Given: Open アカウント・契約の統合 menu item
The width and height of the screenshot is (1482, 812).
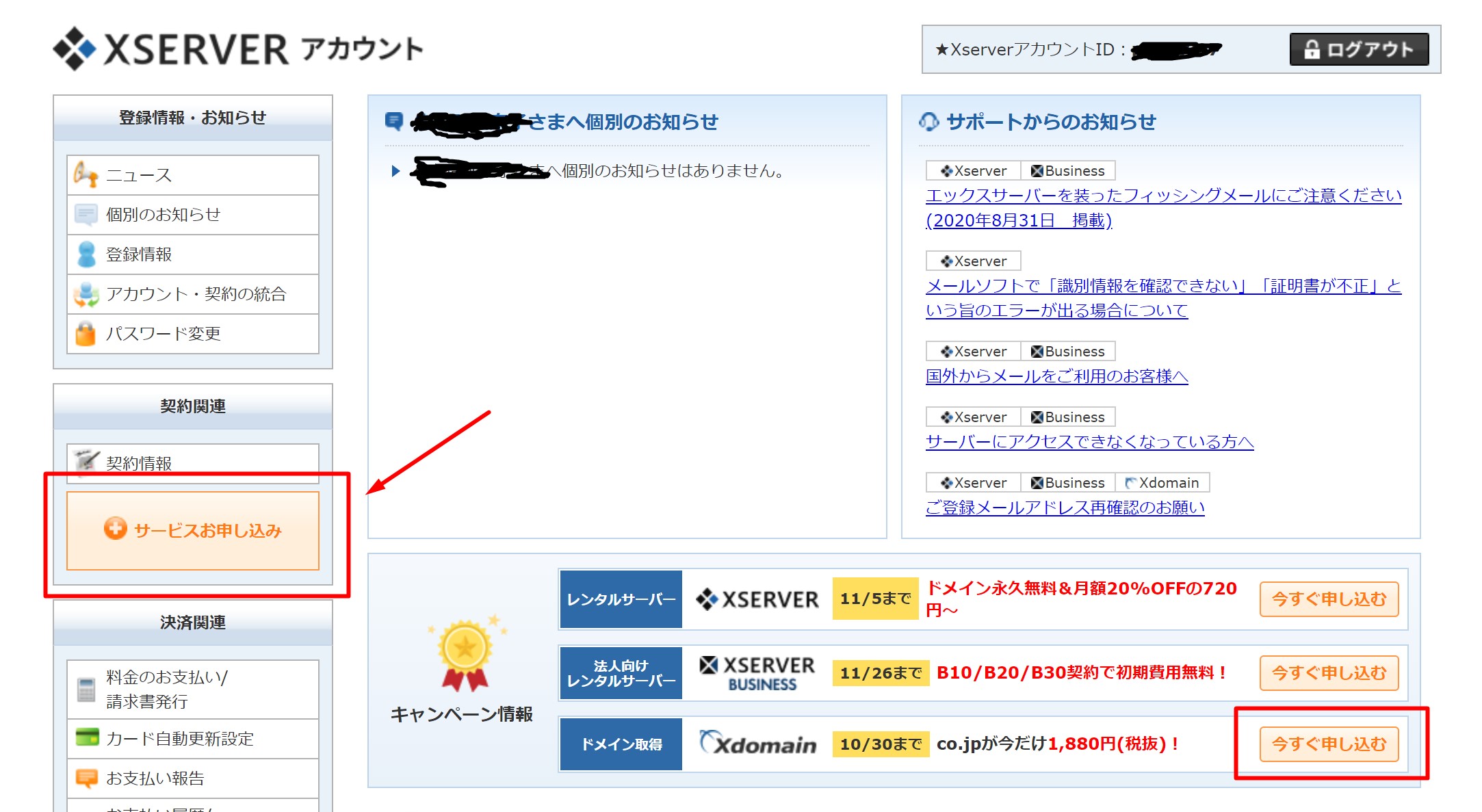Looking at the screenshot, I should 193,294.
